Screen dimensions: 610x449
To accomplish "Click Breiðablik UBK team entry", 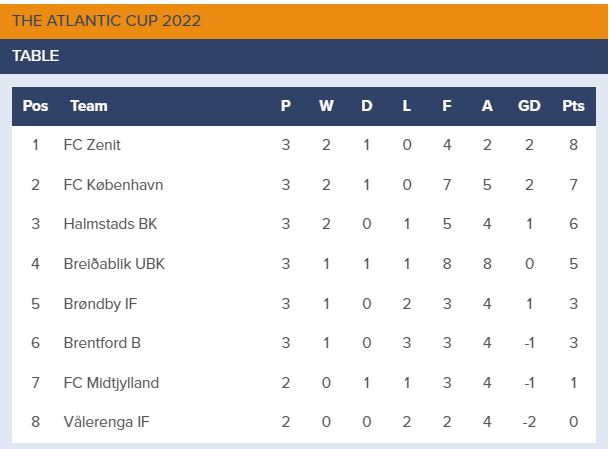I will point(114,264).
